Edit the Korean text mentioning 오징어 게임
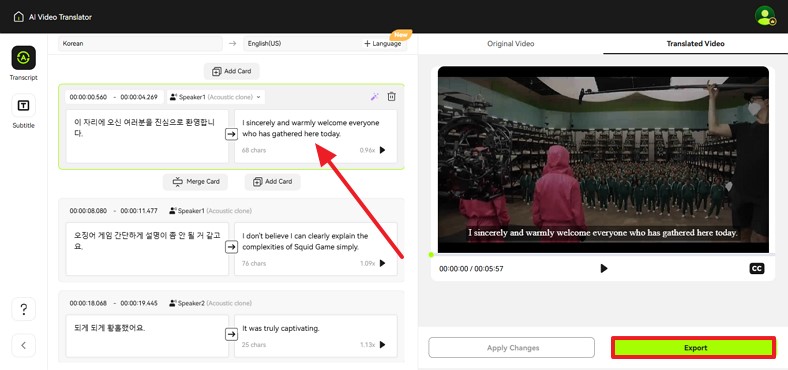 coord(147,249)
